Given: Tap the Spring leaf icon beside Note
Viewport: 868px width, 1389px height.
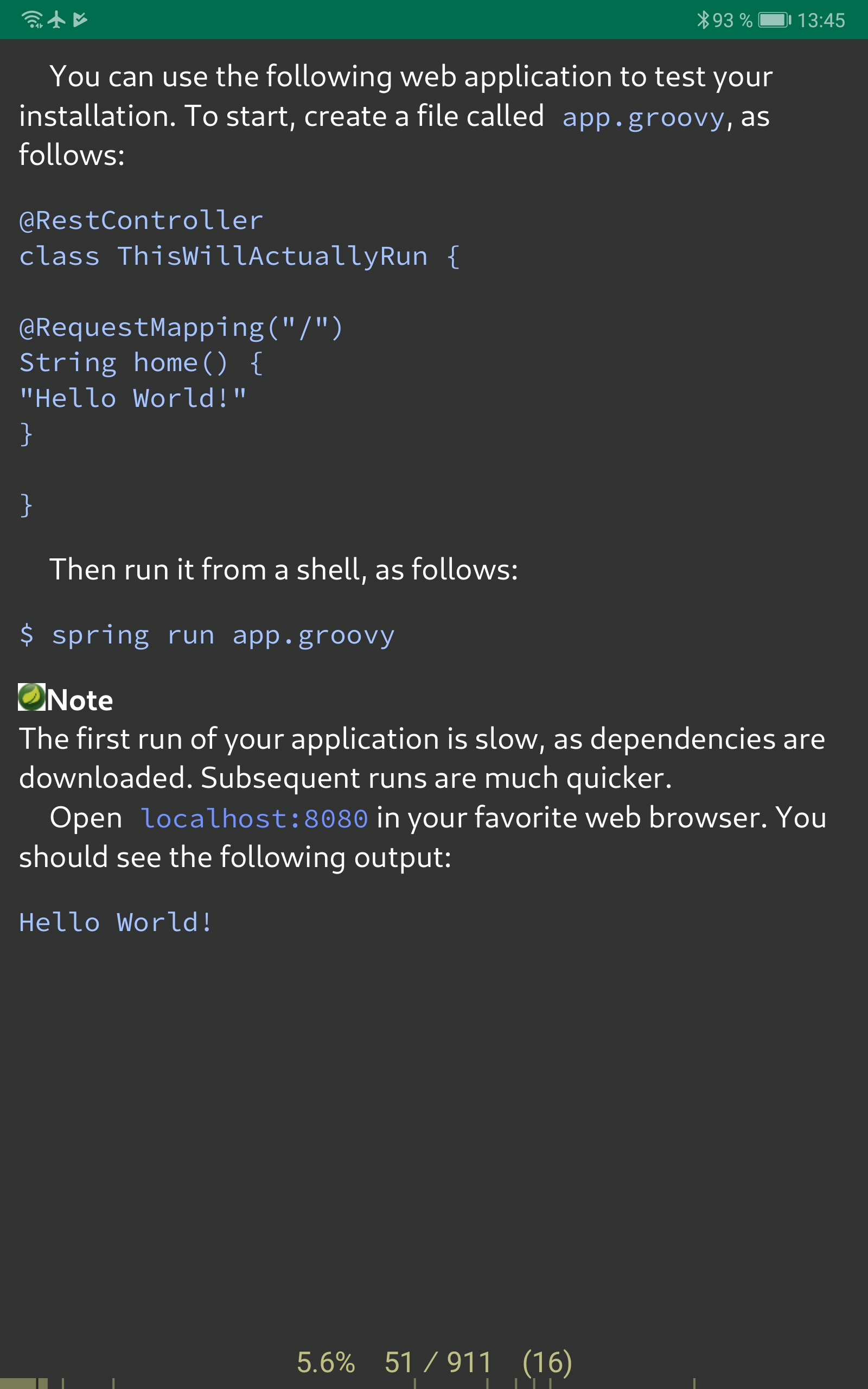Looking at the screenshot, I should point(31,699).
